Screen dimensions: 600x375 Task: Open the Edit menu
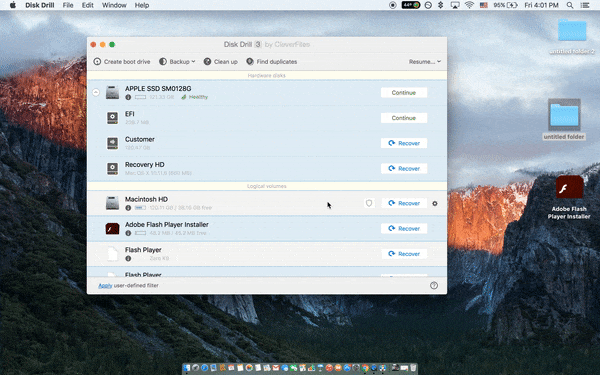[x=88, y=5]
